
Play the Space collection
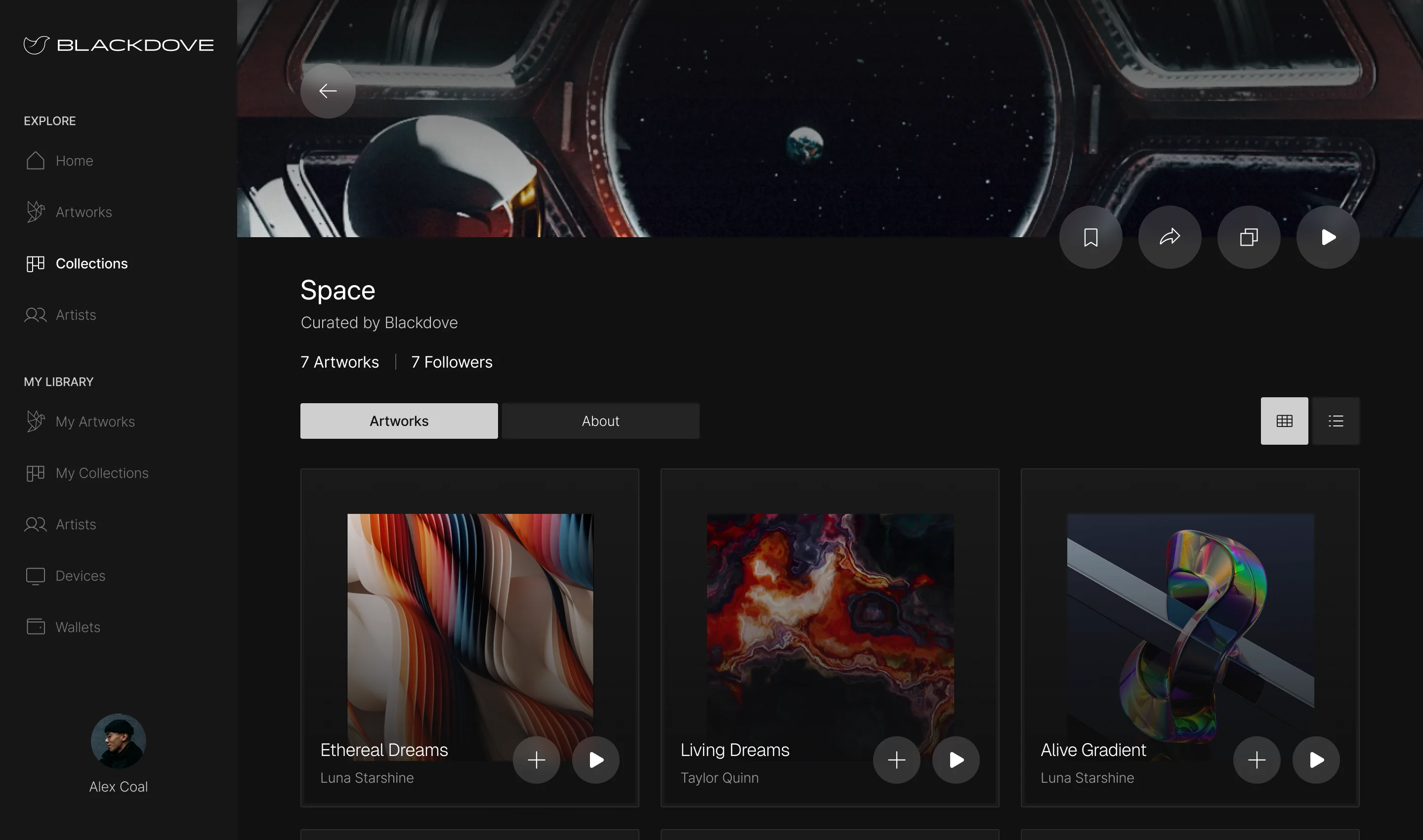[x=1328, y=237]
